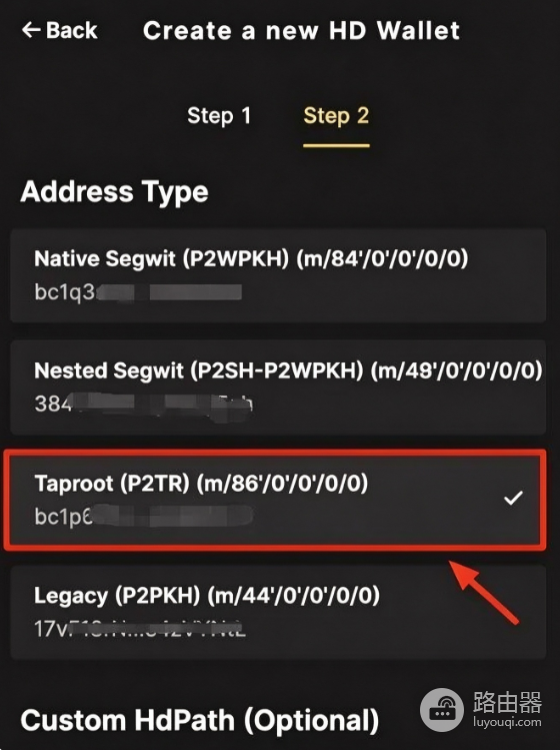The height and width of the screenshot is (750, 560).
Task: Click the Address Type heading
Action: (114, 193)
